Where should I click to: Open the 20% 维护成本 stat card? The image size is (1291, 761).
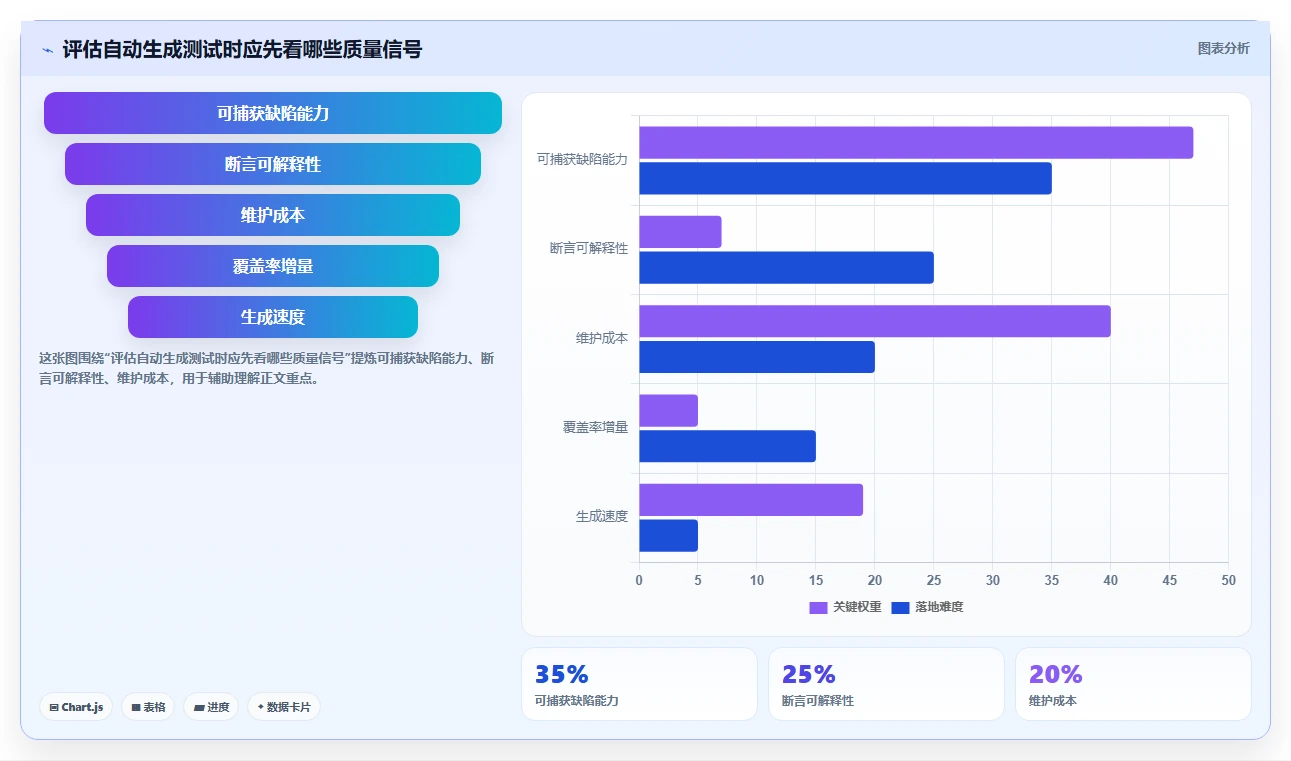click(x=1133, y=684)
